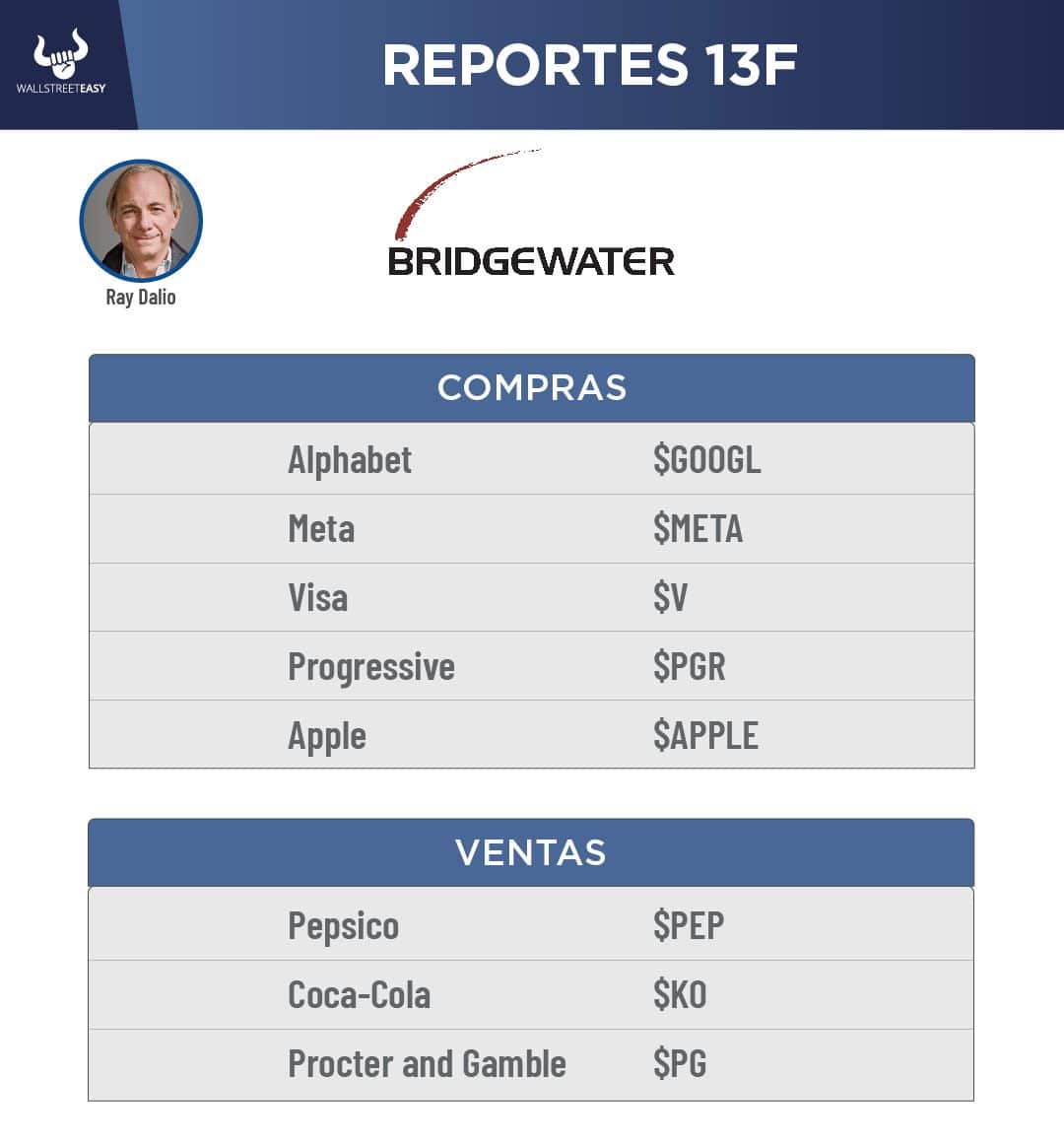The image size is (1064, 1145).
Task: Select Procter and Gamble name
Action: [x=427, y=1064]
